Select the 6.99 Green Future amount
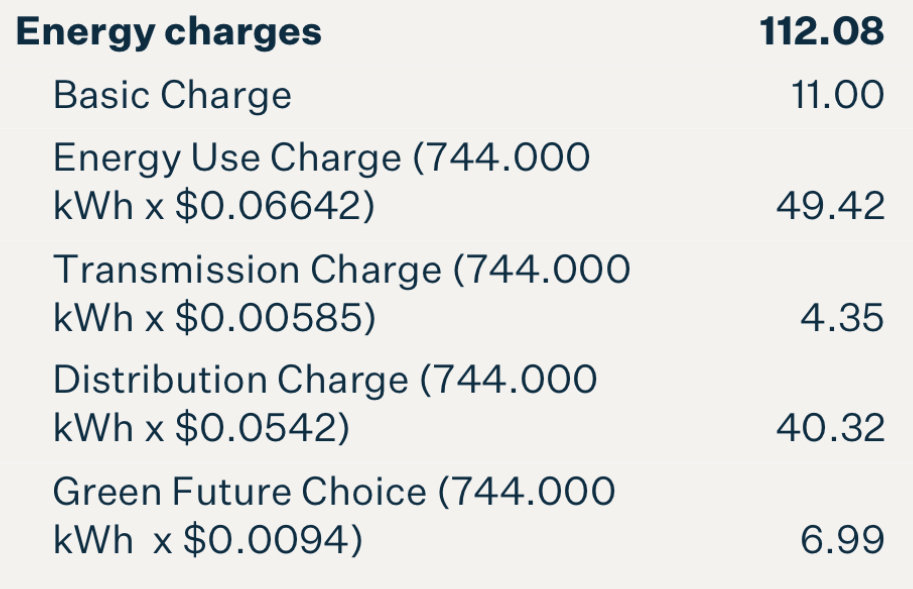Image resolution: width=913 pixels, height=589 pixels. coord(843,540)
